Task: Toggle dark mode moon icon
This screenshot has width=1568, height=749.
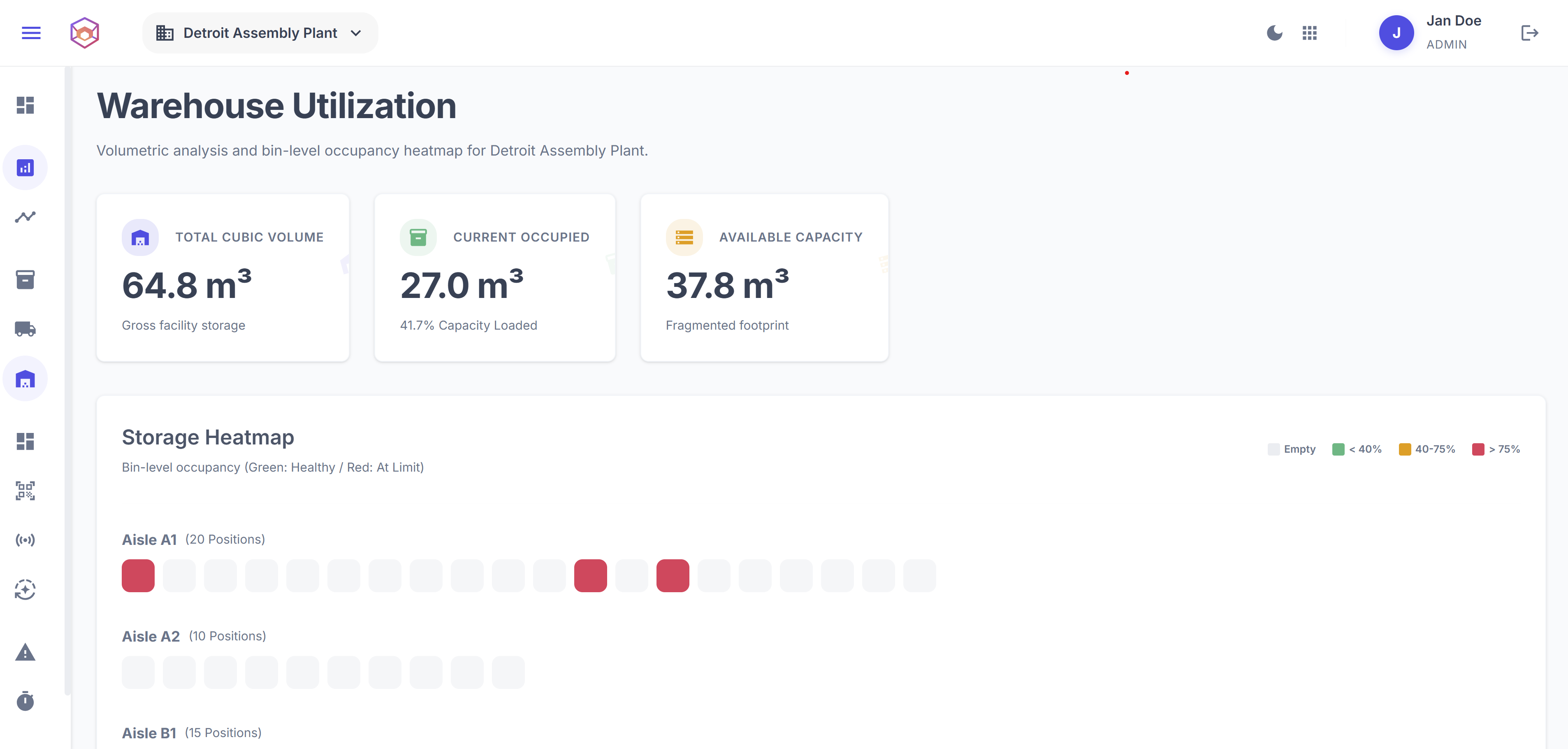Action: 1275,33
